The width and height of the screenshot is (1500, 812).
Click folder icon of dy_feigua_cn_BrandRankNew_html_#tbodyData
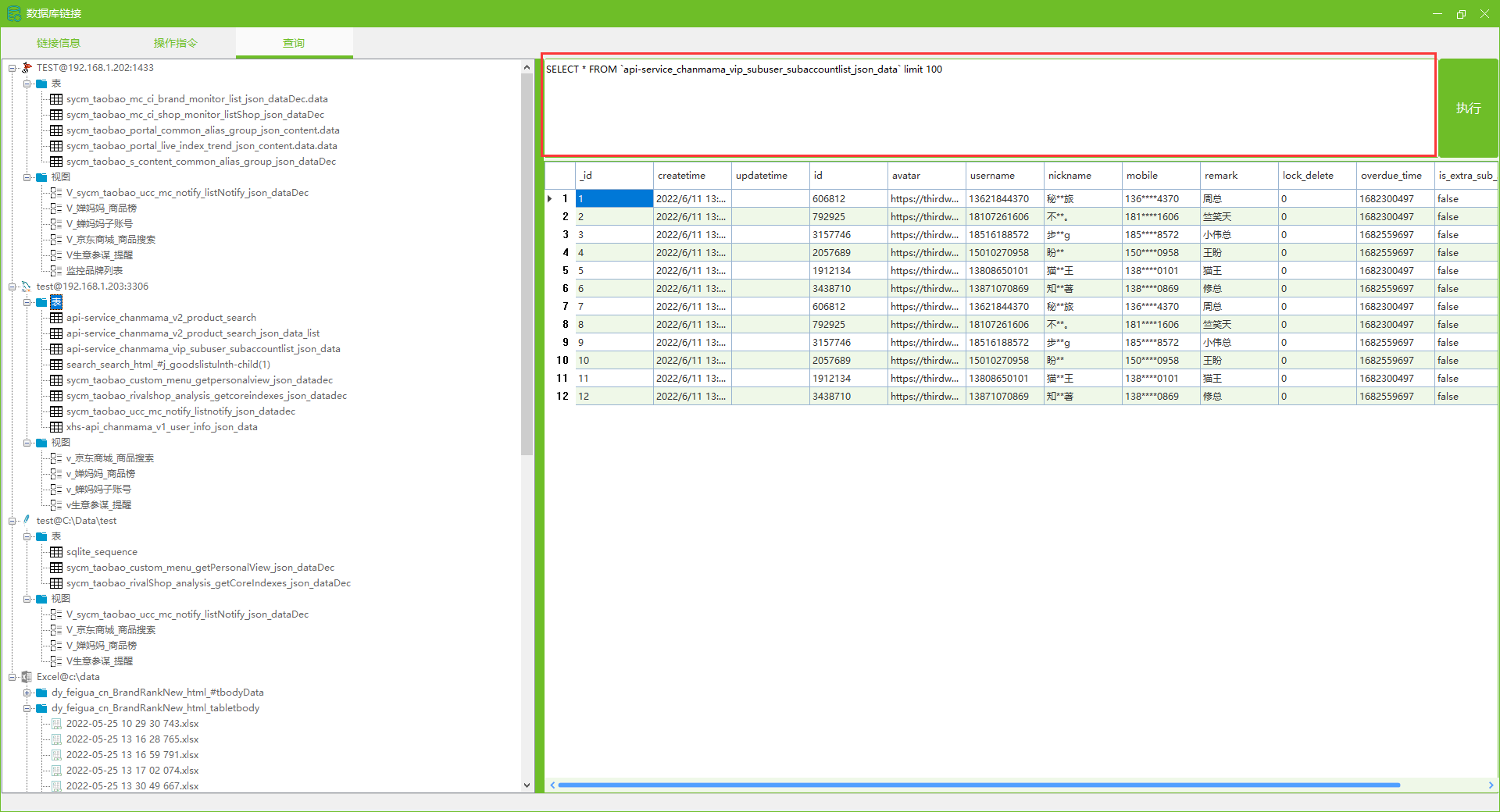[41, 693]
